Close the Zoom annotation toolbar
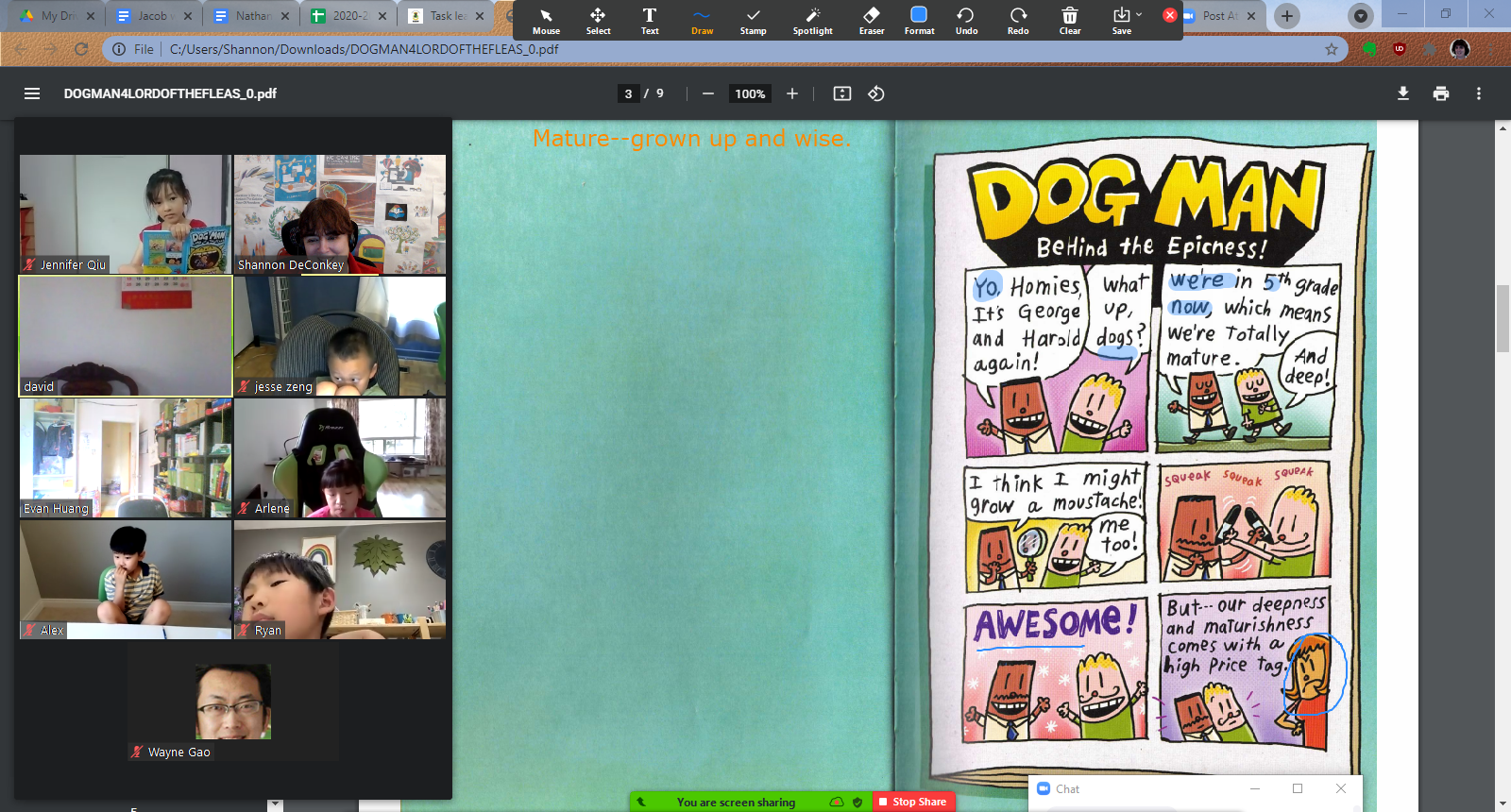The height and width of the screenshot is (812, 1511). coord(1170,15)
